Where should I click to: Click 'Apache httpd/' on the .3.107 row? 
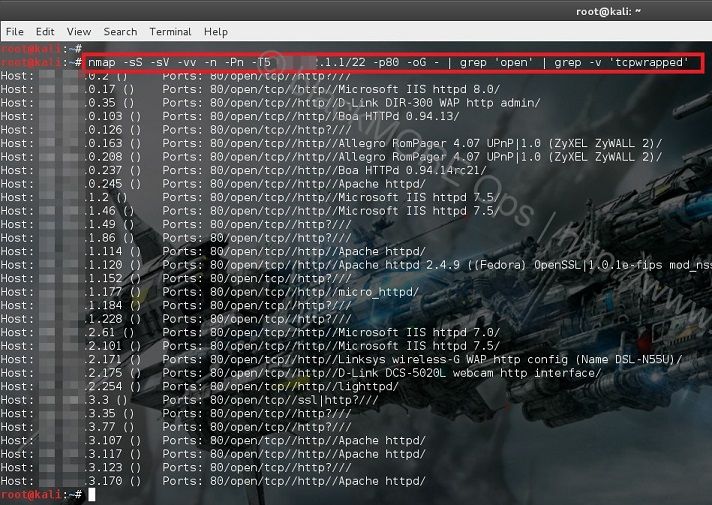381,441
